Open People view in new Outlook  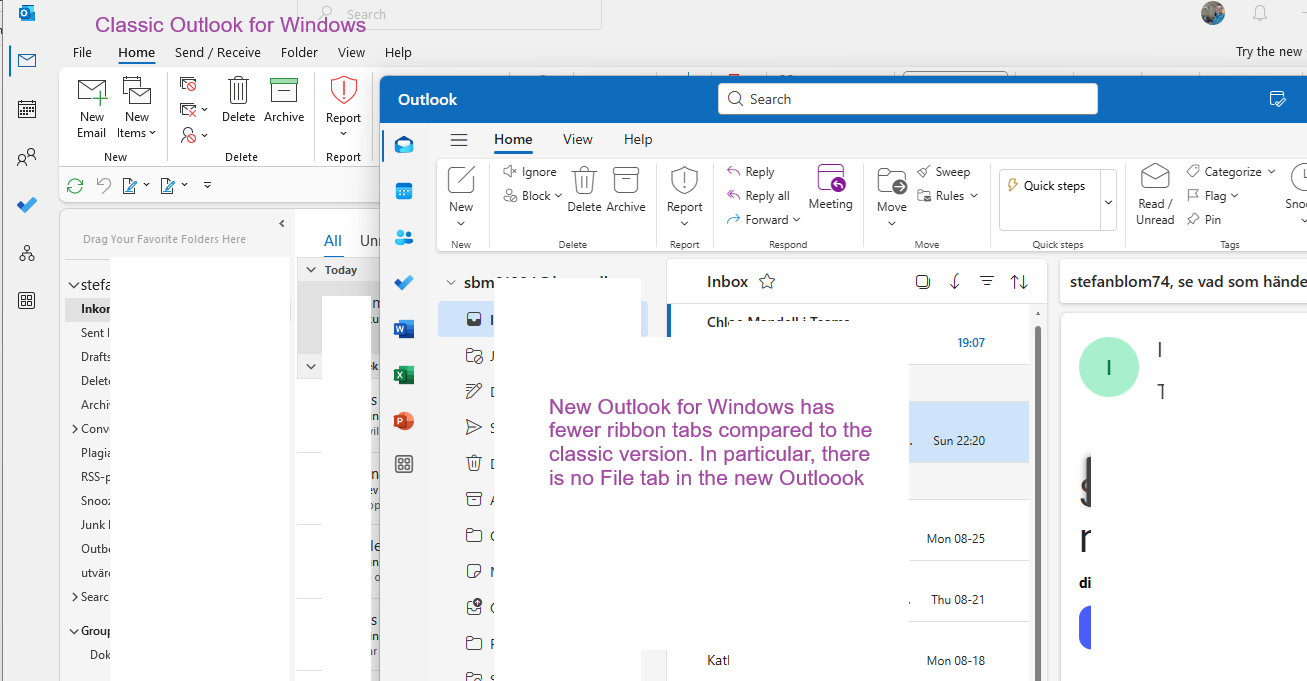click(x=403, y=235)
